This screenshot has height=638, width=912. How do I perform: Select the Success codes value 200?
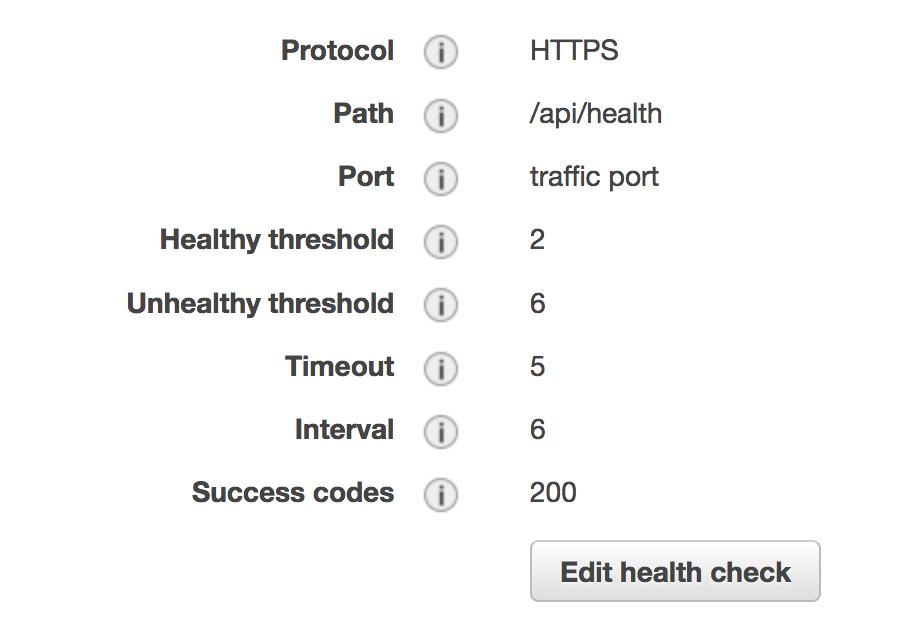click(553, 493)
